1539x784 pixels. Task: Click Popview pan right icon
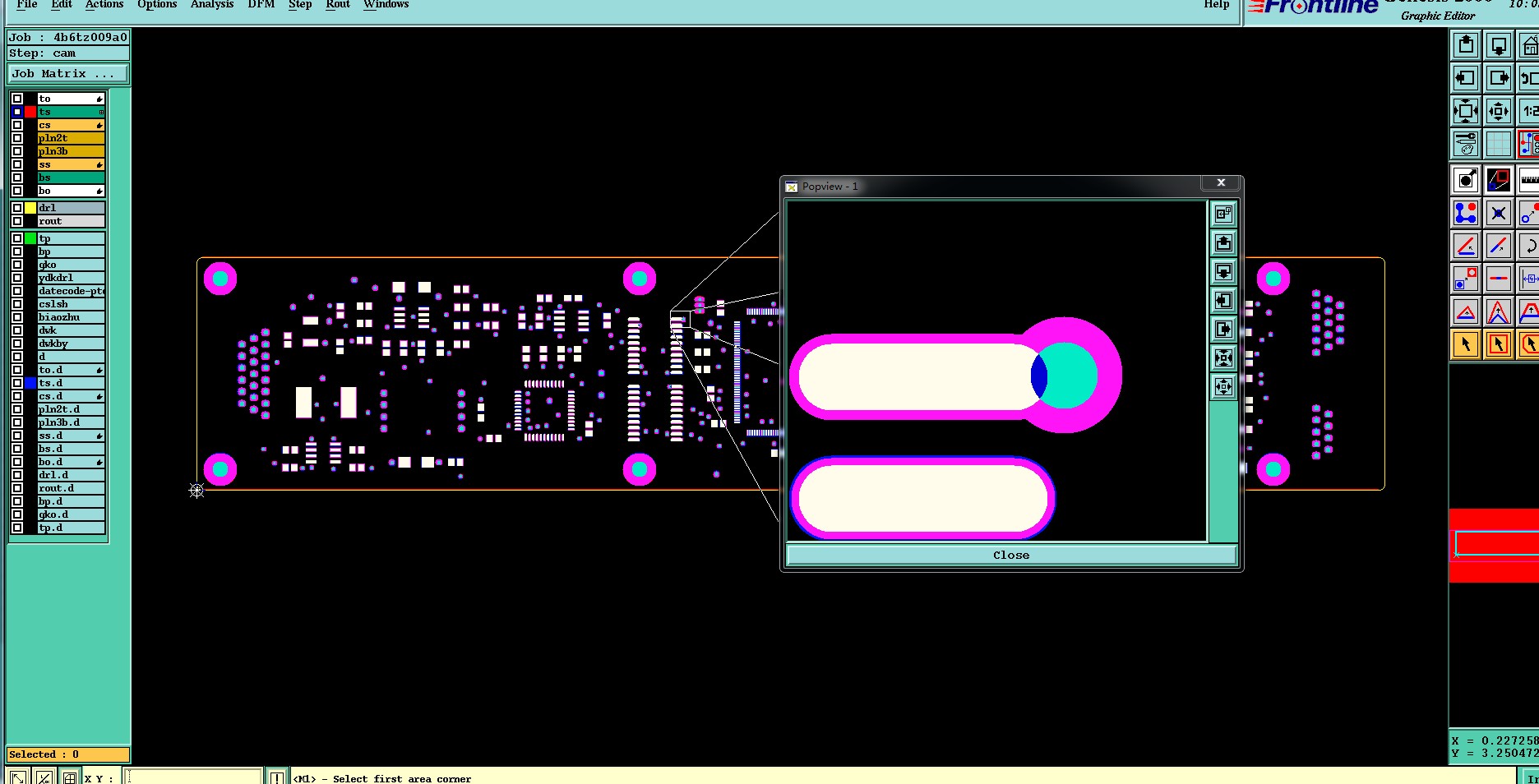click(1223, 330)
